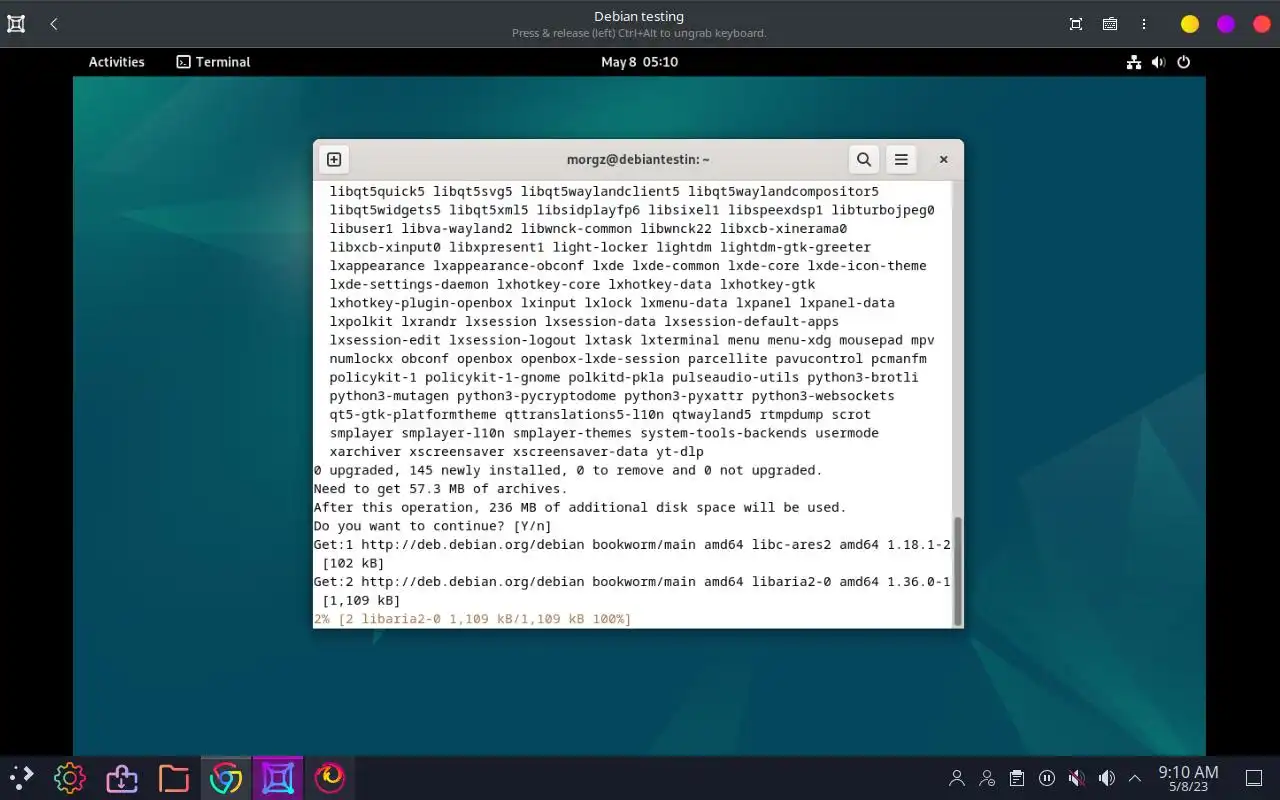Click 'Need to get 57.3 MB of archives.'
1280x800 pixels.
point(440,489)
